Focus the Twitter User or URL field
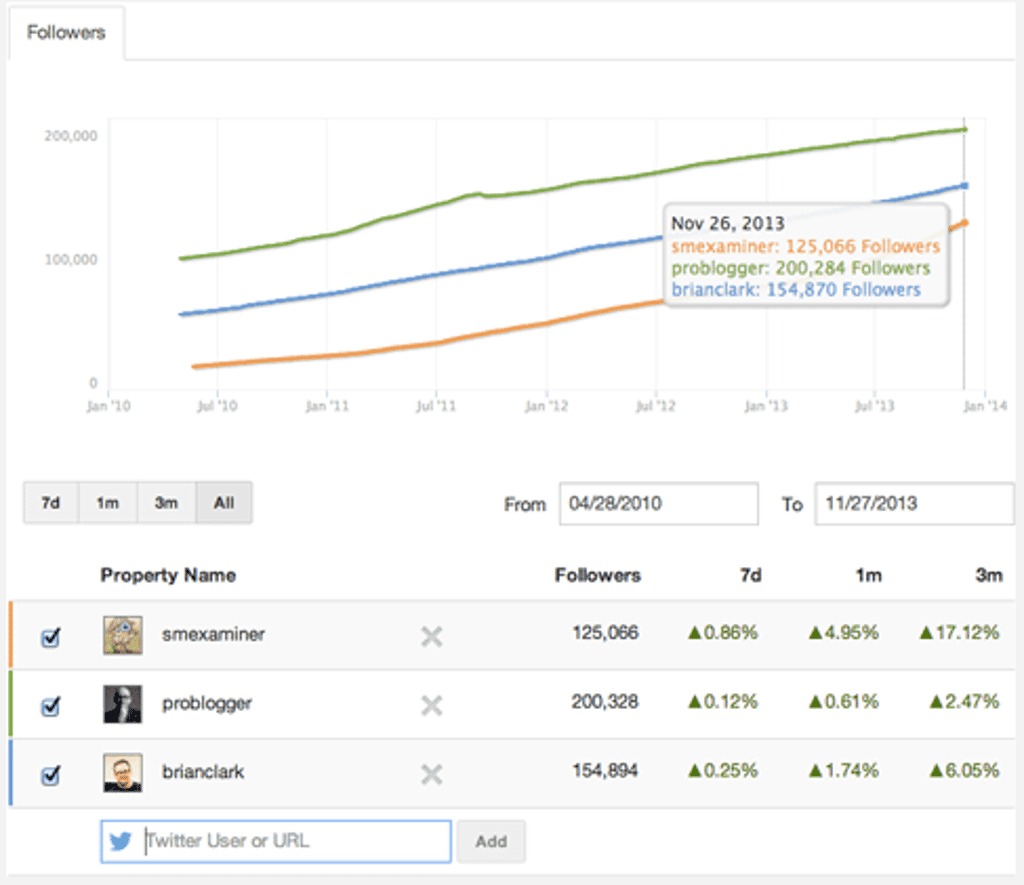Image resolution: width=1024 pixels, height=885 pixels. (x=276, y=841)
